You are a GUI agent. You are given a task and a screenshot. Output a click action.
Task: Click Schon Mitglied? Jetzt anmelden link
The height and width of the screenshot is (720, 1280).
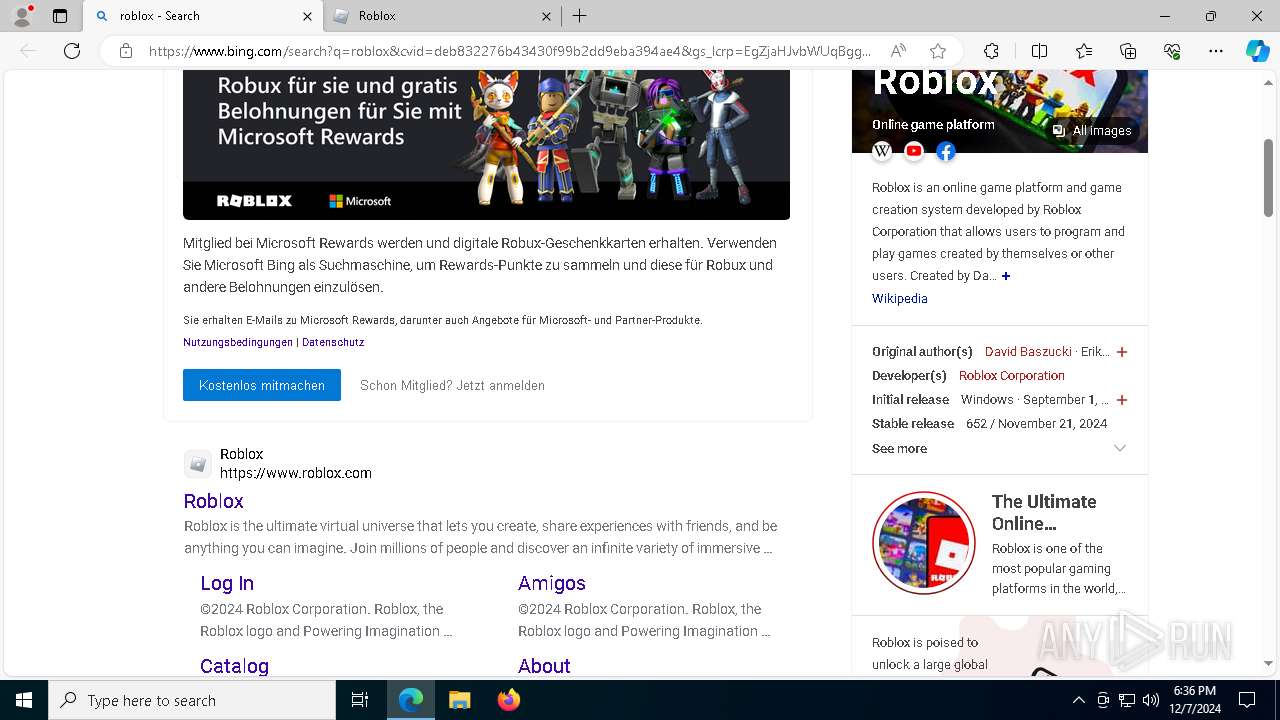(452, 385)
